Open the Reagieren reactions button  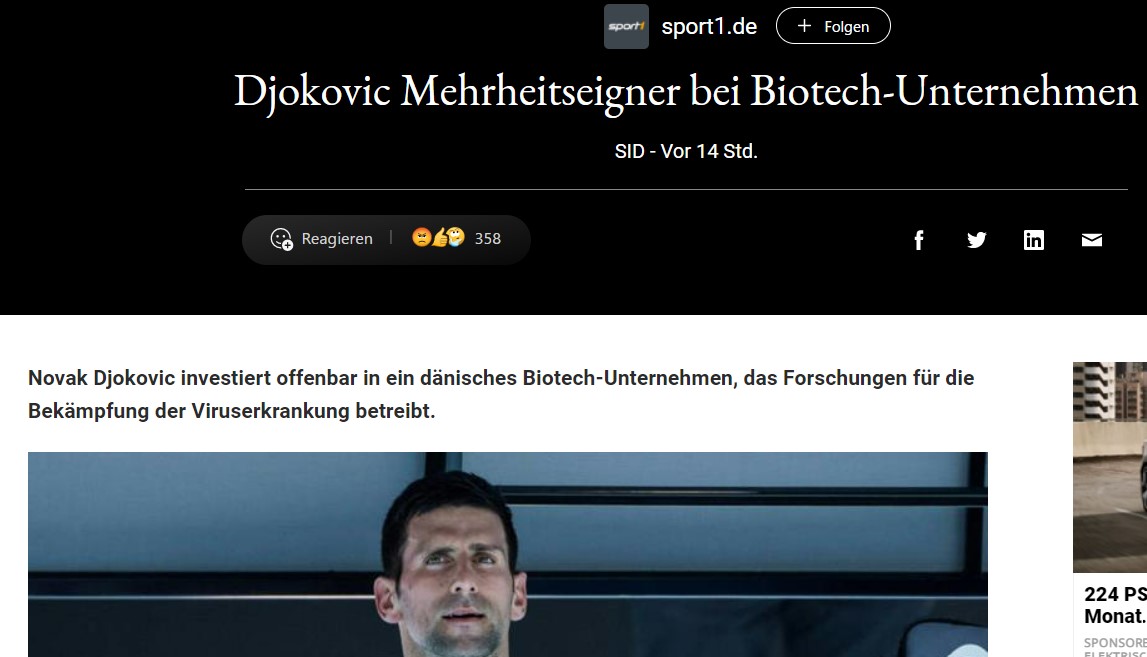[322, 239]
